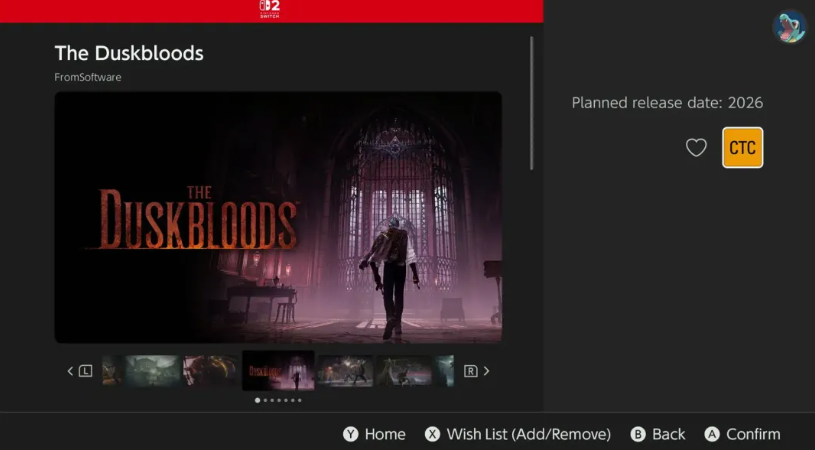Click the left arrow before L button
Screen dimensions: 815x450
[70, 371]
